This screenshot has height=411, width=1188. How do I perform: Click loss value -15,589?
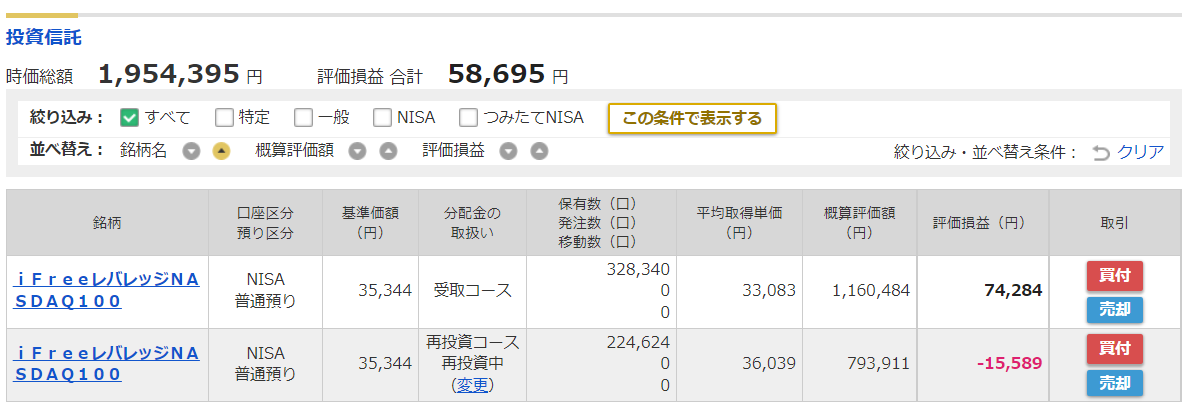1010,363
